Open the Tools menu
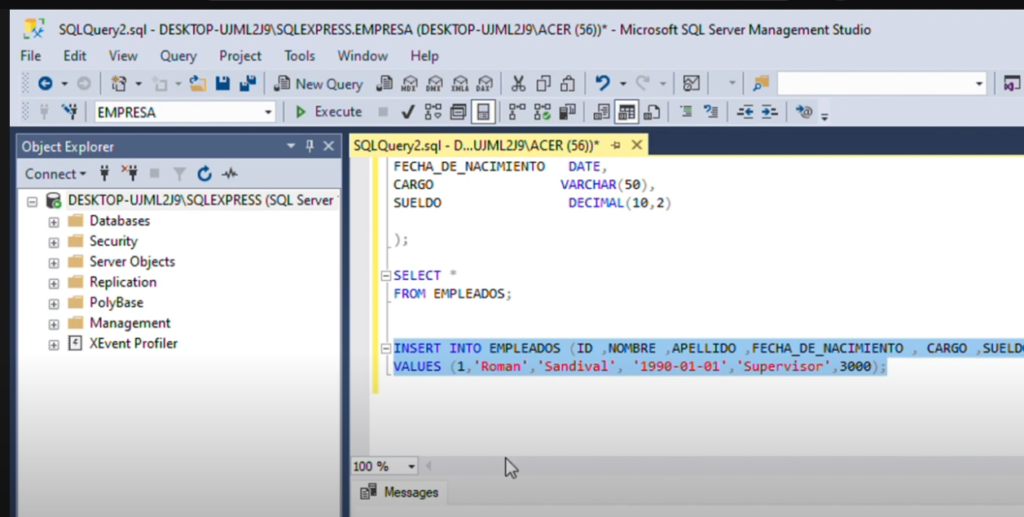 [300, 56]
